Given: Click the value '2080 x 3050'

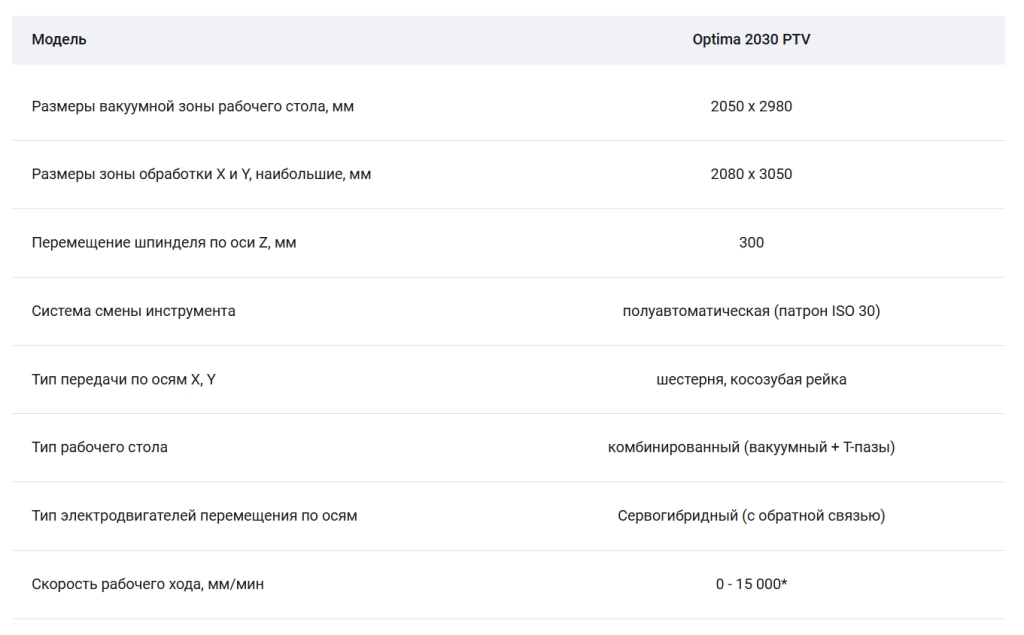Looking at the screenshot, I should [751, 174].
